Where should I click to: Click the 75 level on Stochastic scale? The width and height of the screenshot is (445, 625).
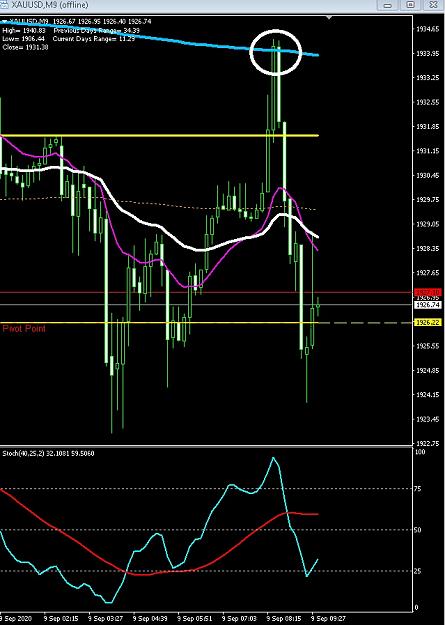coord(417,489)
